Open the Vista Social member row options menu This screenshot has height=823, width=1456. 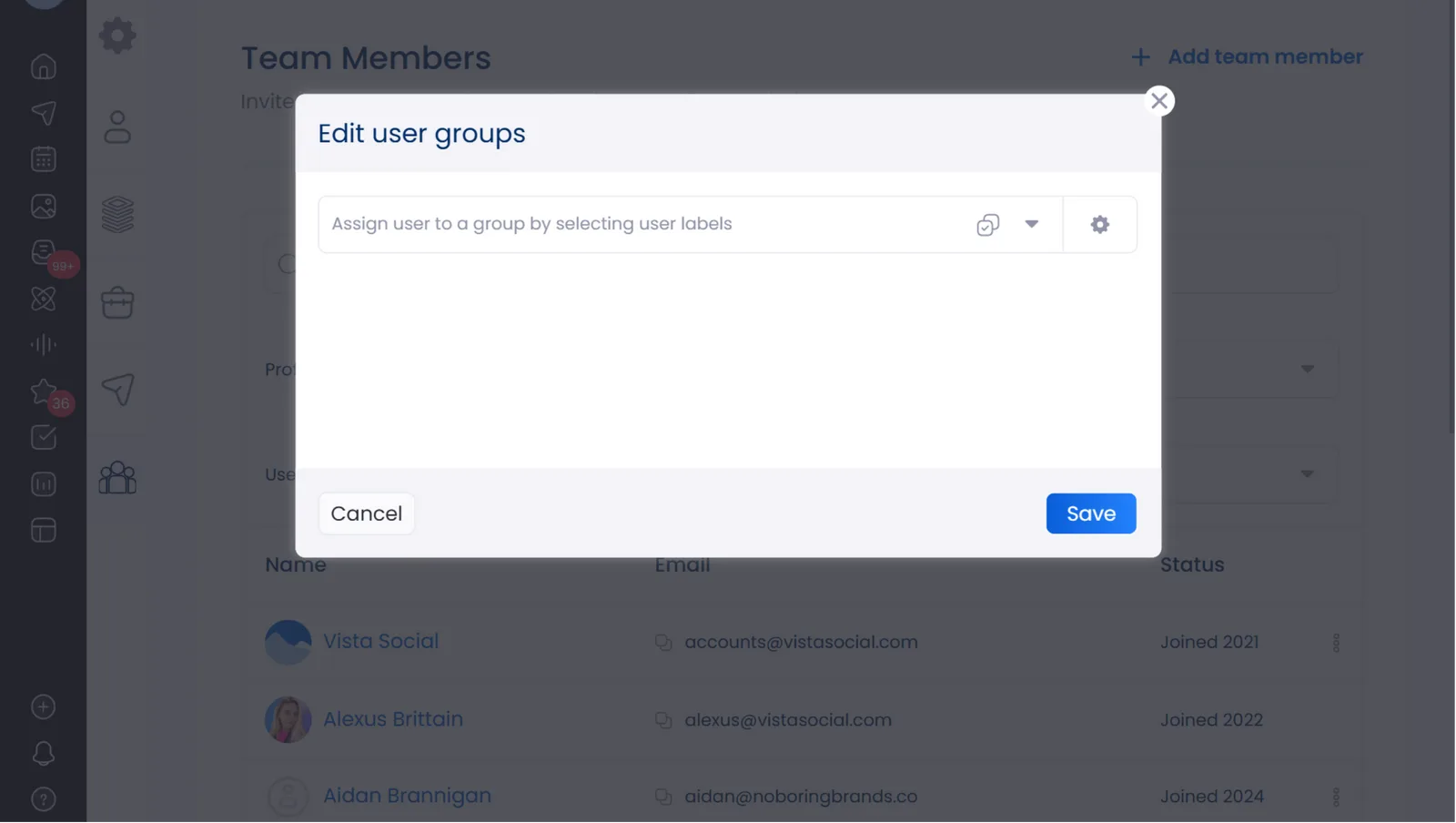pos(1335,643)
